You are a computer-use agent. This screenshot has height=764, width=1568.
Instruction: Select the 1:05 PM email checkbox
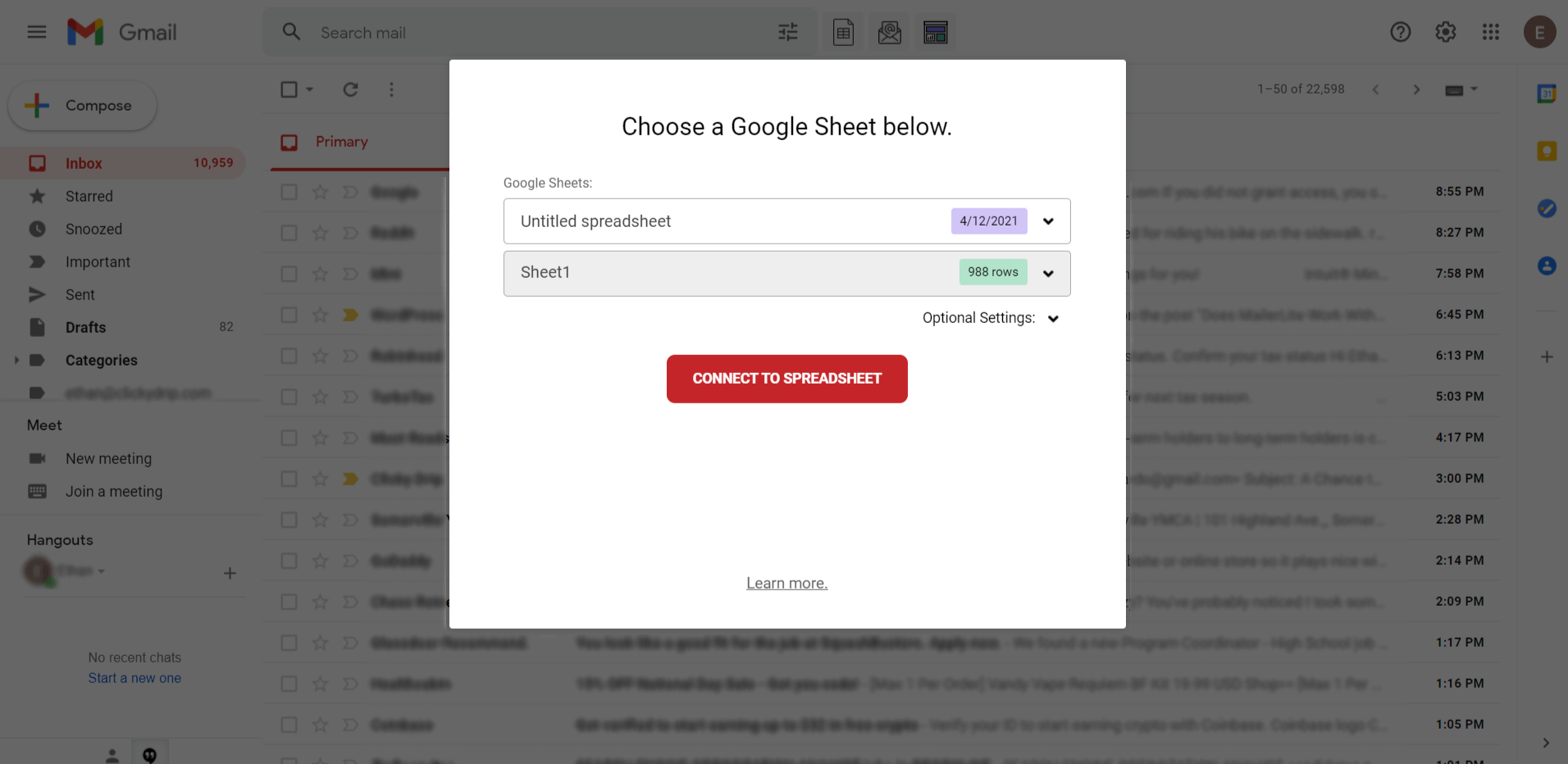[x=289, y=725]
